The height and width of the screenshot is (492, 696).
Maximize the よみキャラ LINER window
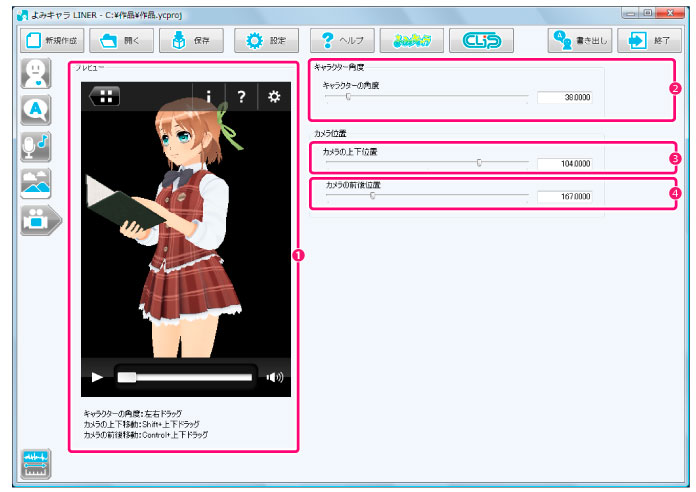[x=647, y=13]
